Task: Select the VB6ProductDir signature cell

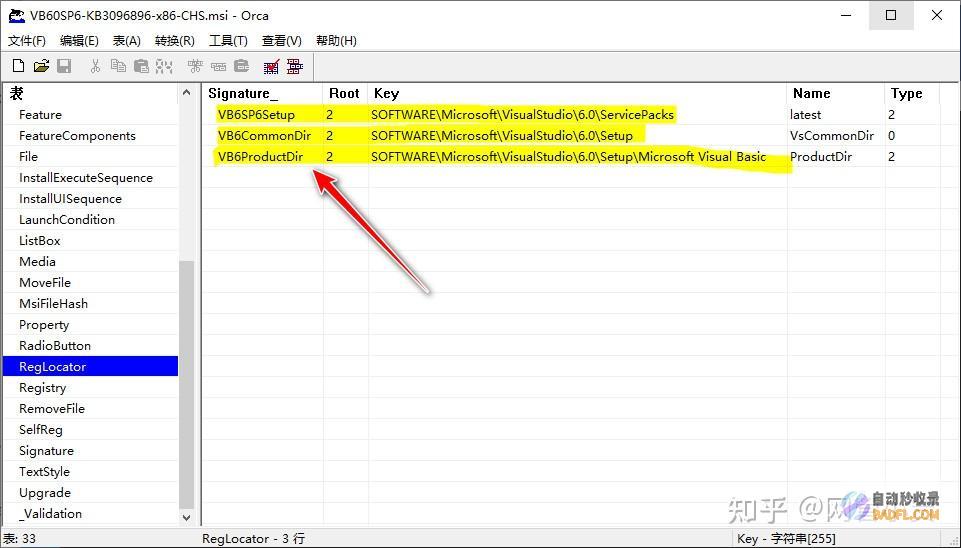Action: [x=260, y=156]
